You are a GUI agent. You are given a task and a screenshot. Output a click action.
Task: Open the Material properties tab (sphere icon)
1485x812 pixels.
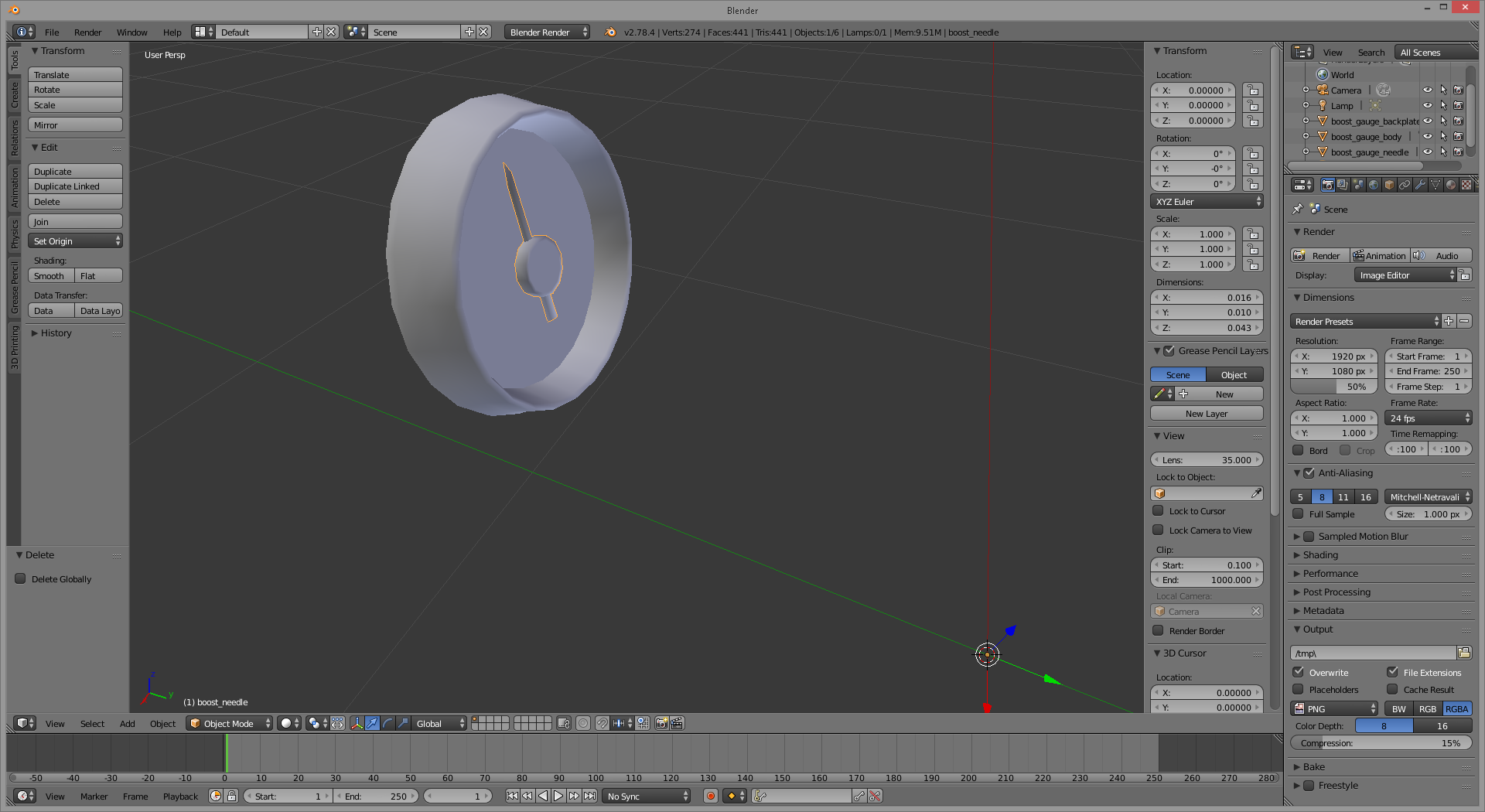click(x=1451, y=185)
